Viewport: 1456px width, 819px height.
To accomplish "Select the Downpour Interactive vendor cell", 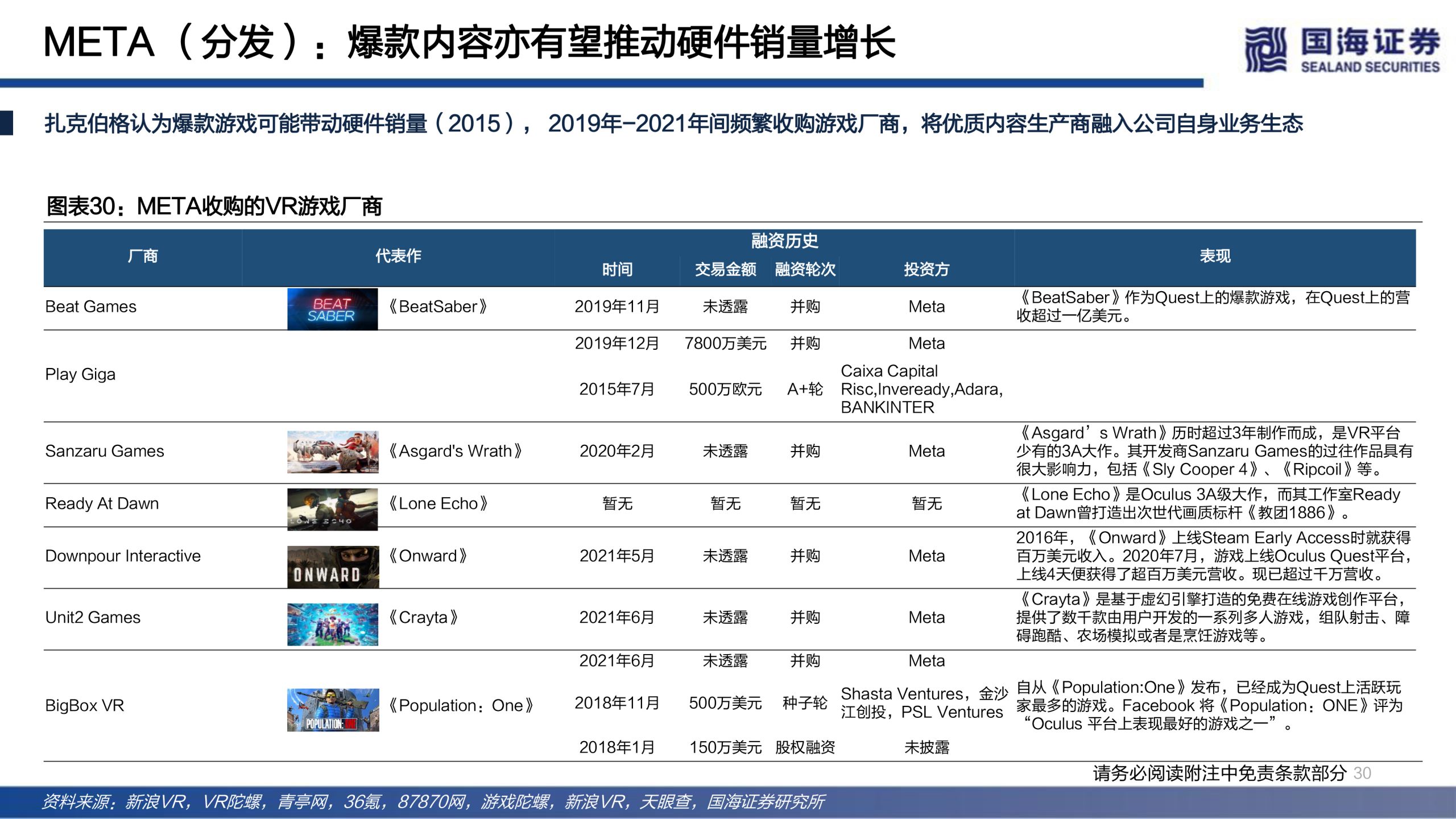I will click(123, 556).
